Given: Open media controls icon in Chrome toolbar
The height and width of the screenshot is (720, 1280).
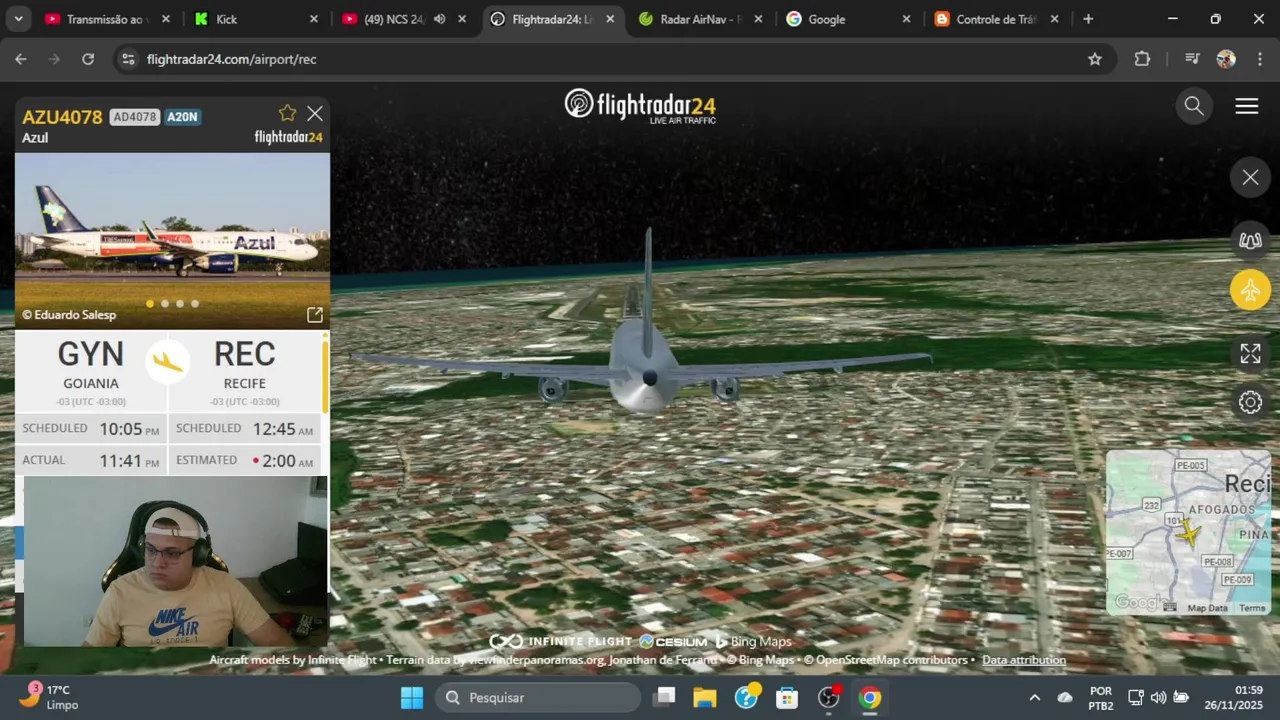Looking at the screenshot, I should [x=1192, y=59].
